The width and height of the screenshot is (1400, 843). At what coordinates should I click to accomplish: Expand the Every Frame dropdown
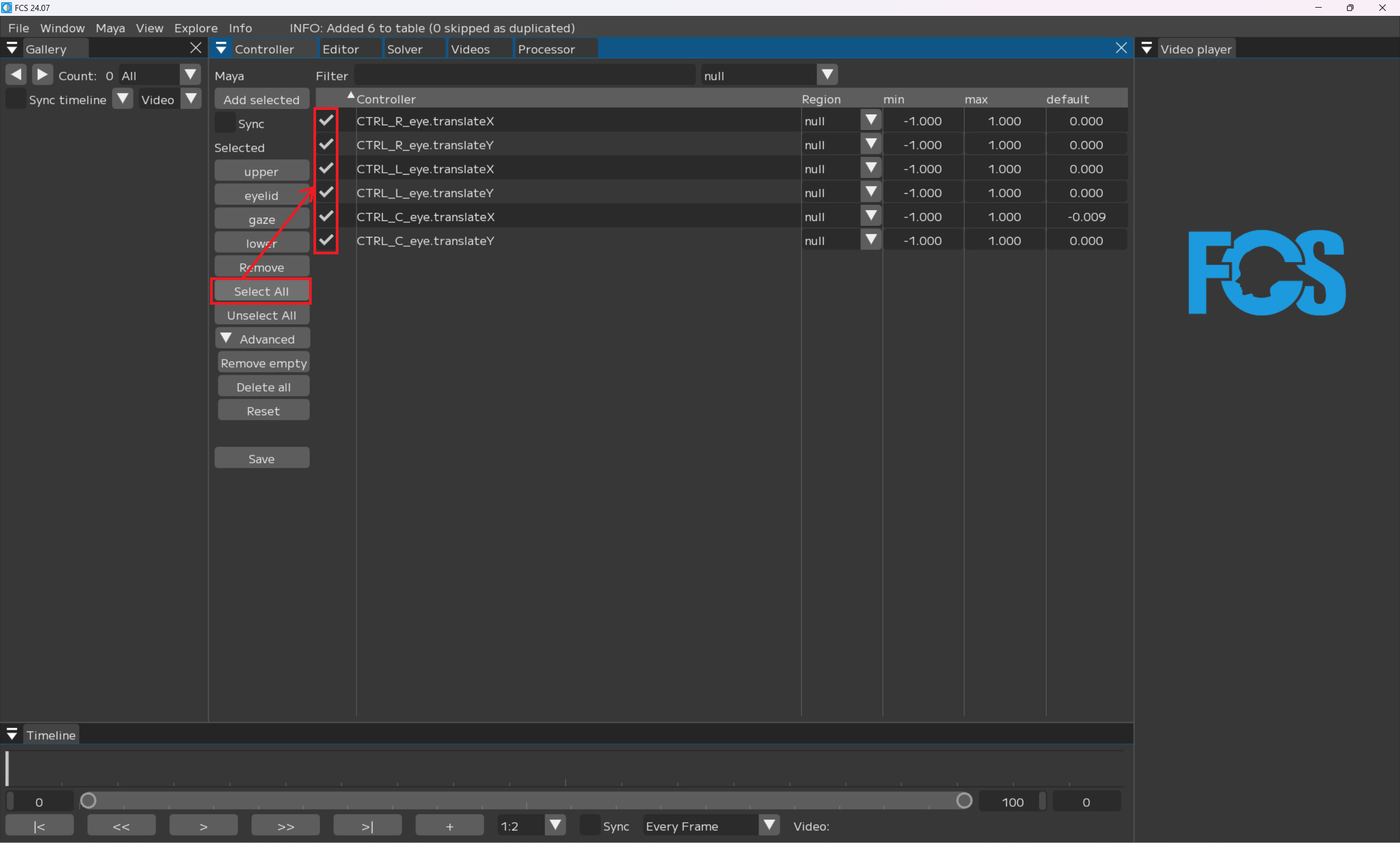point(769,825)
